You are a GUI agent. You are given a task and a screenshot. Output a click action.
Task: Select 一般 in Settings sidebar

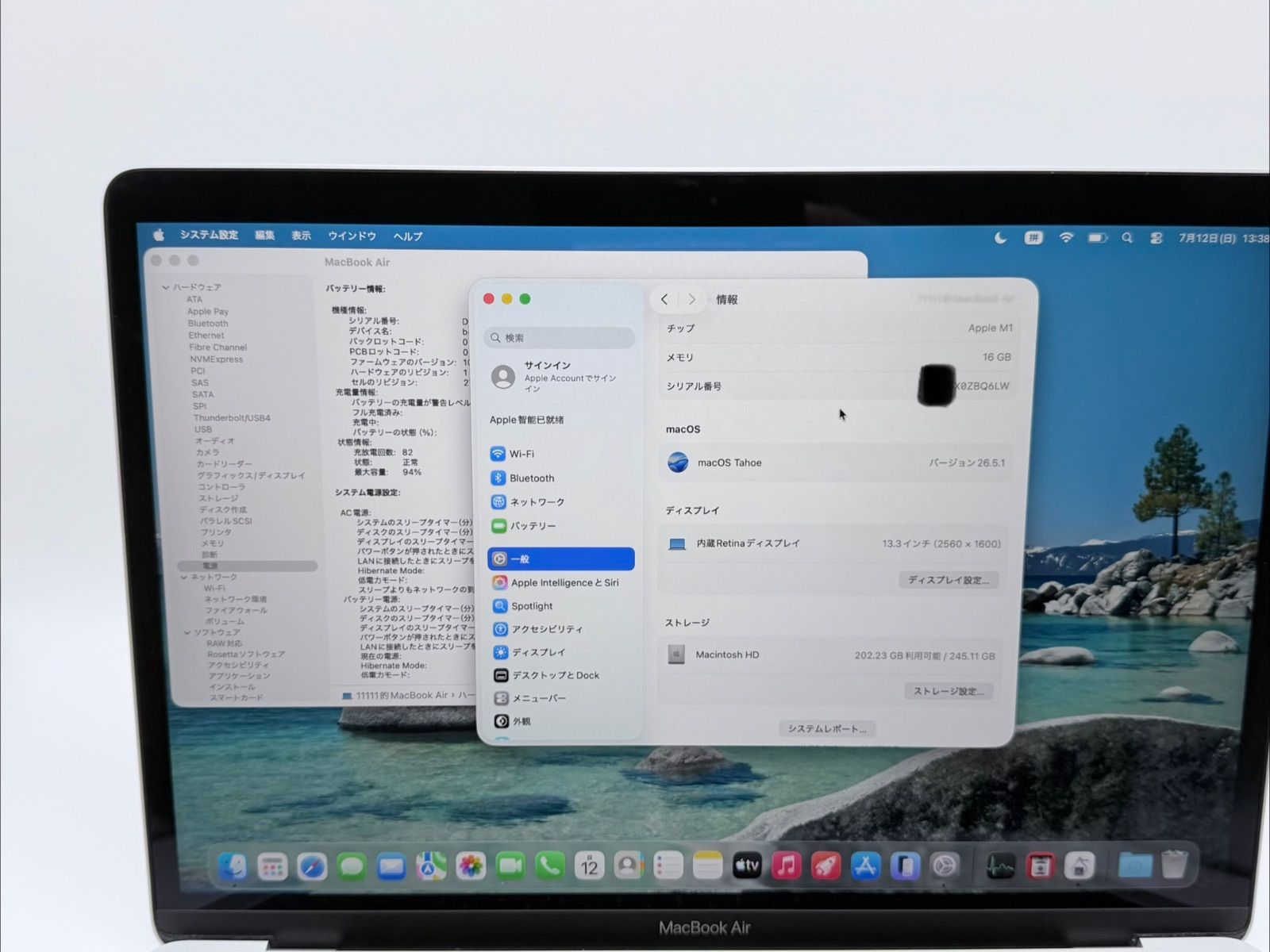[x=561, y=559]
